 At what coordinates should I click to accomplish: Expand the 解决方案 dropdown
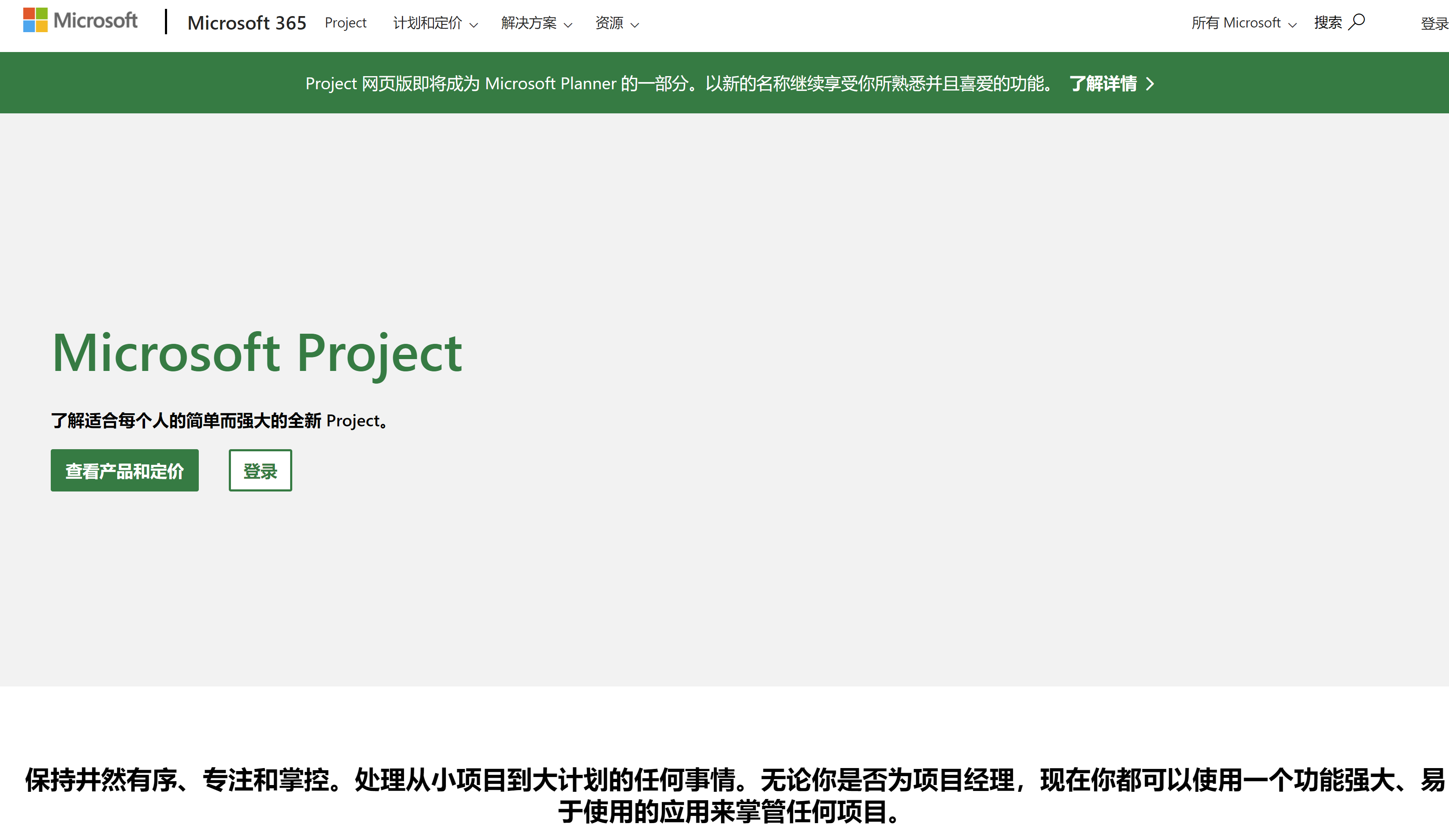click(528, 23)
